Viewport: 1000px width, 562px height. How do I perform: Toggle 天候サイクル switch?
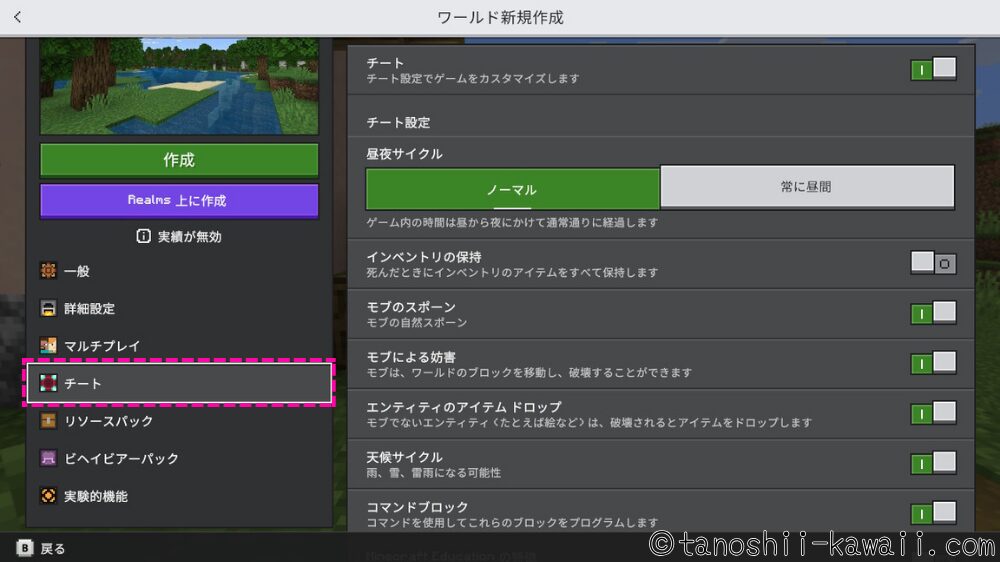coord(933,463)
